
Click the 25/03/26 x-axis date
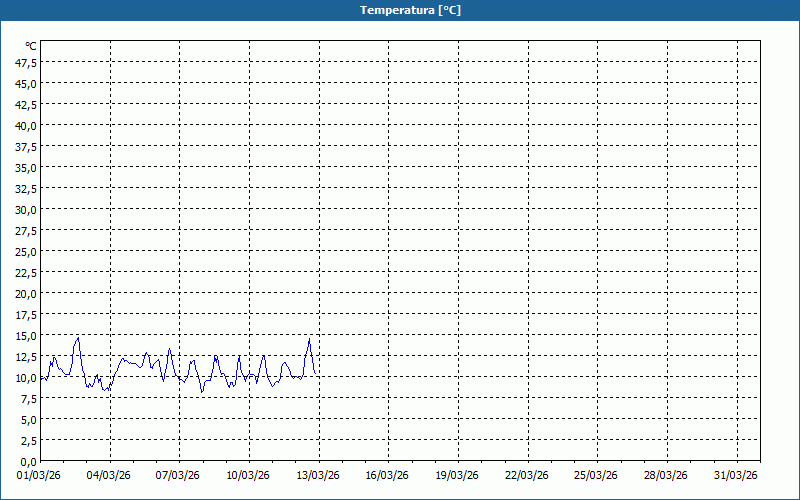(x=598, y=475)
